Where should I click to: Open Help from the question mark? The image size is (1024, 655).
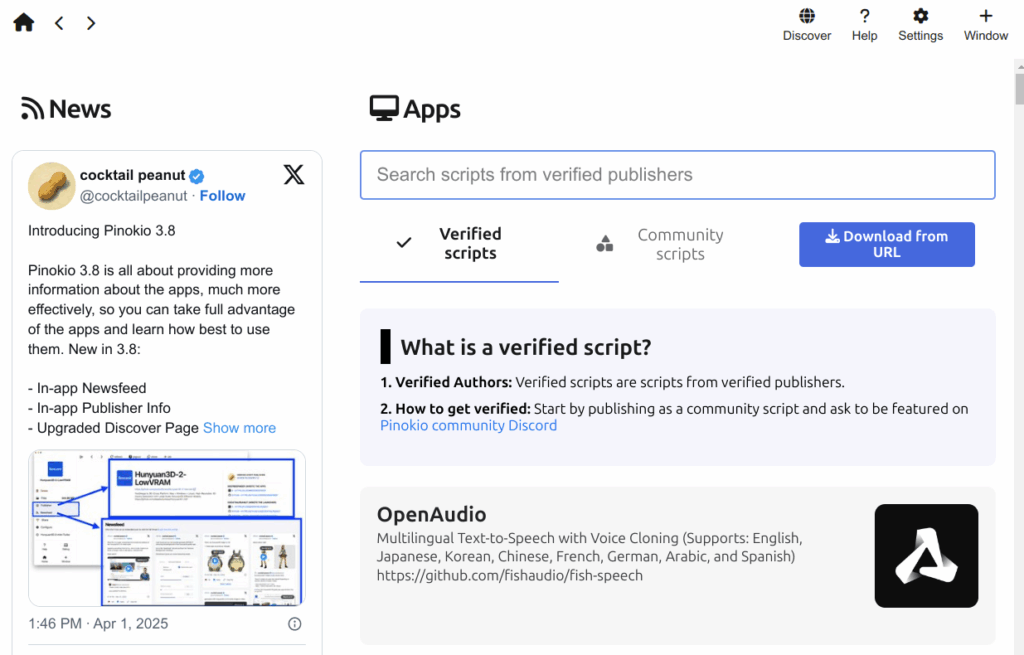864,25
